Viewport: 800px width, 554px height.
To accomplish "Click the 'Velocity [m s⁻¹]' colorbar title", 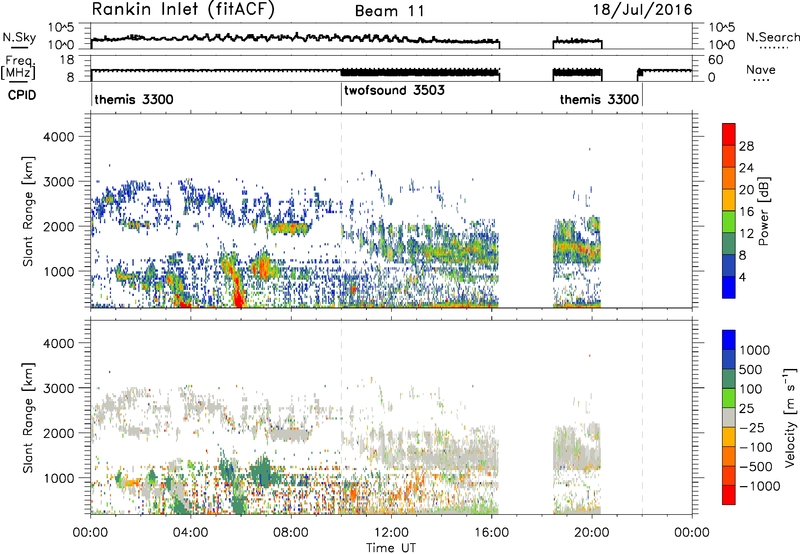I will (790, 416).
